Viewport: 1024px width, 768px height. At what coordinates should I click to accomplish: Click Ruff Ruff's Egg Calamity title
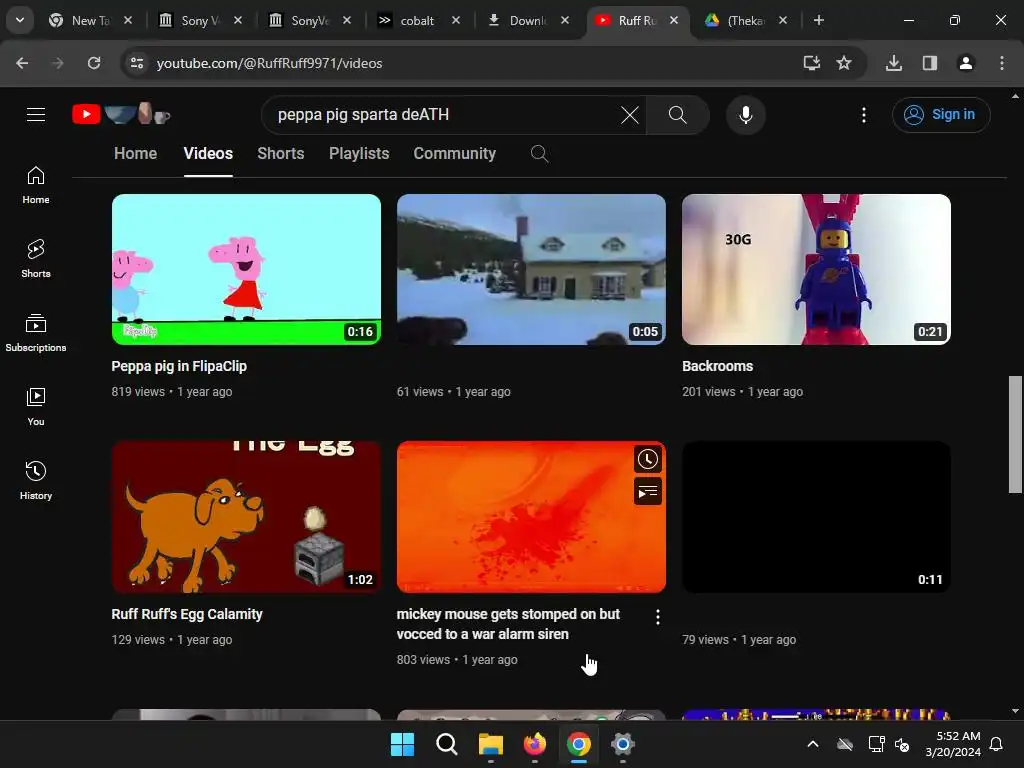pyautogui.click(x=187, y=615)
